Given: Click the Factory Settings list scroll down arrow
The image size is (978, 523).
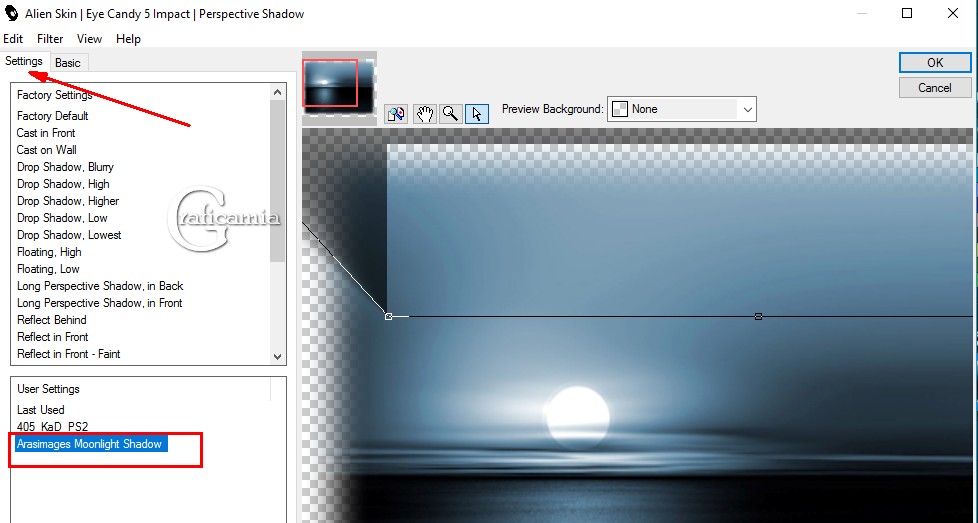Looking at the screenshot, I should 278,357.
